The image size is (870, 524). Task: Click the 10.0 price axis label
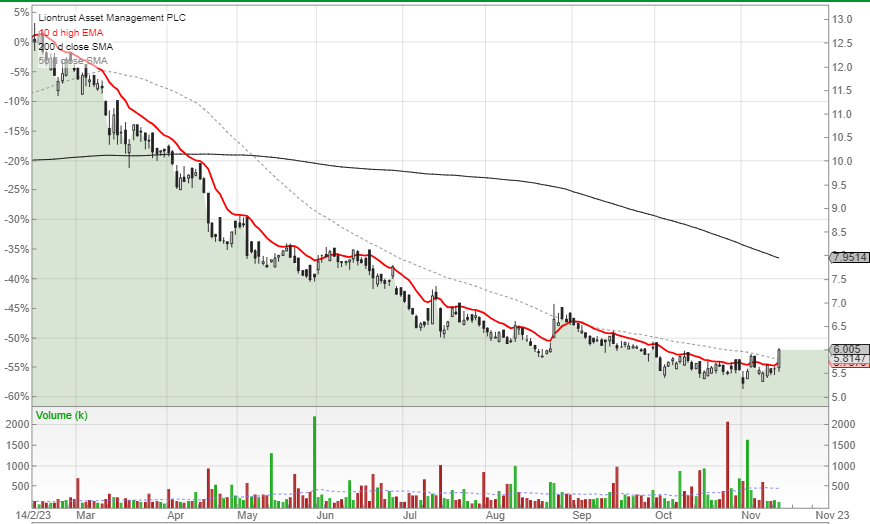(842, 161)
